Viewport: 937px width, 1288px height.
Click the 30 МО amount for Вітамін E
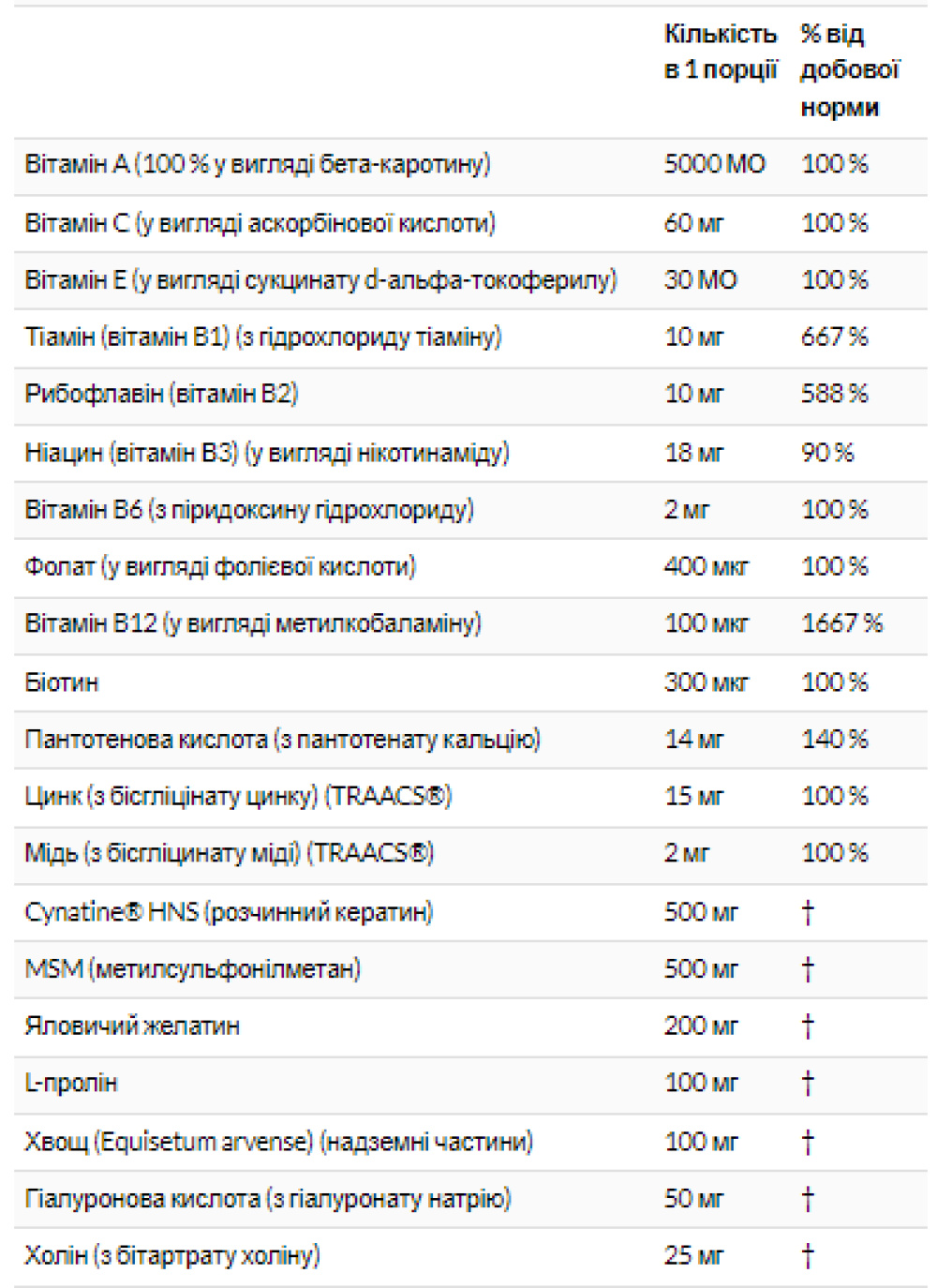[700, 280]
